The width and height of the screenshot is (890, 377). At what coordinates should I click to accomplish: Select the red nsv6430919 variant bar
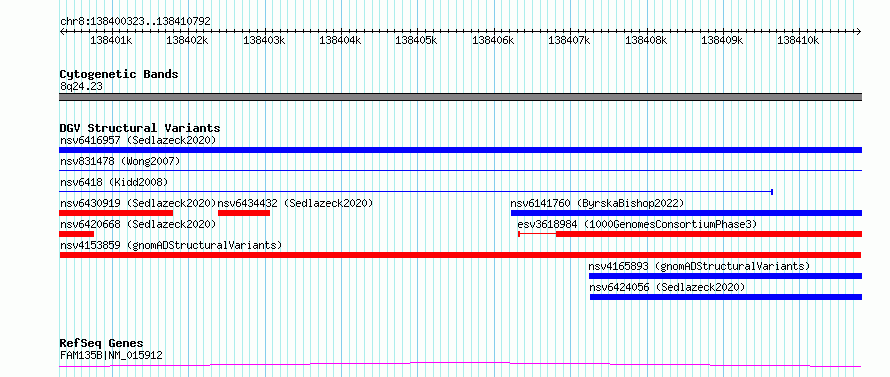pos(116,213)
